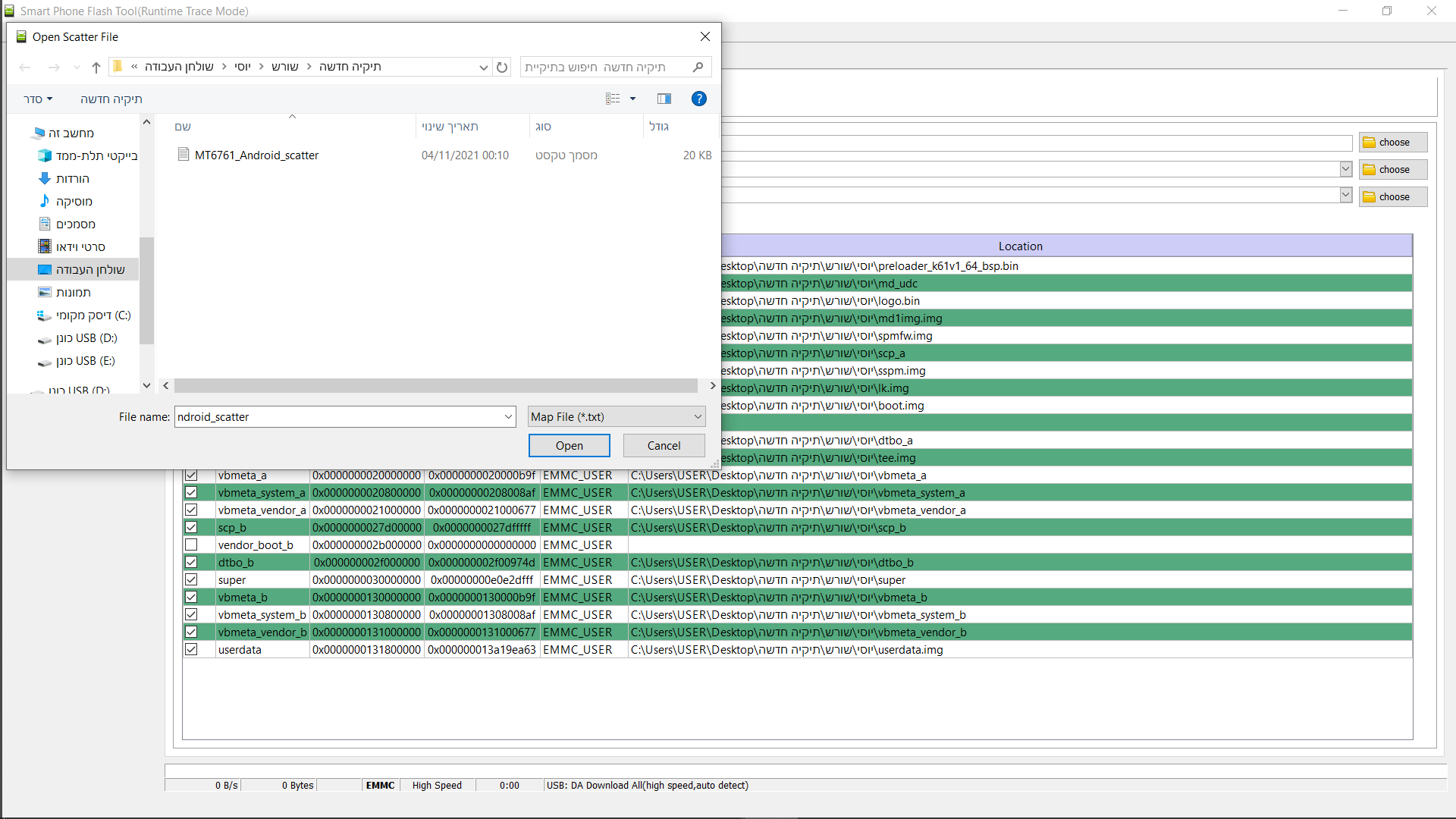1456x819 pixels.
Task: Toggle the preview pane icon
Action: (x=664, y=99)
